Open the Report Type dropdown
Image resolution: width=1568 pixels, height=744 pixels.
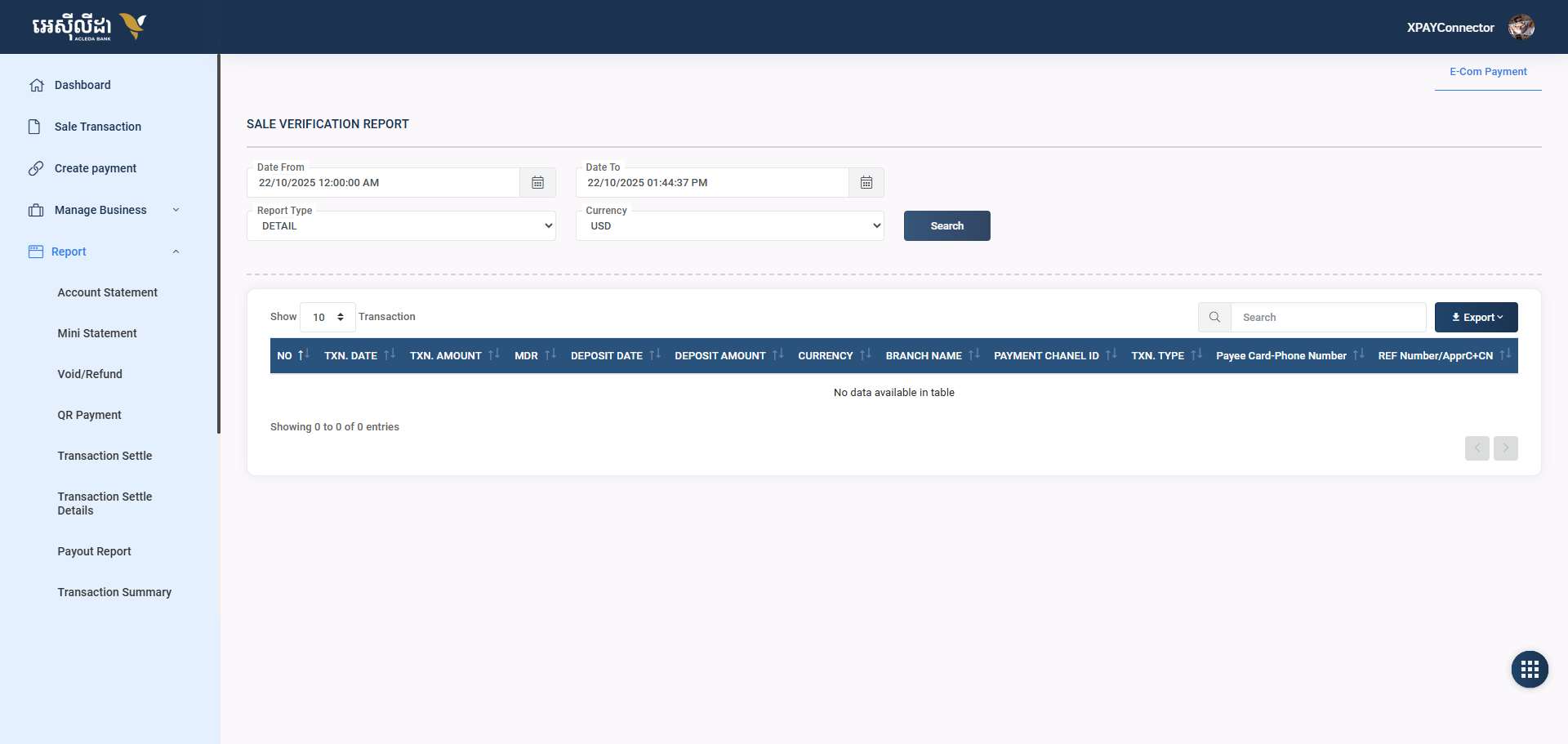point(401,226)
